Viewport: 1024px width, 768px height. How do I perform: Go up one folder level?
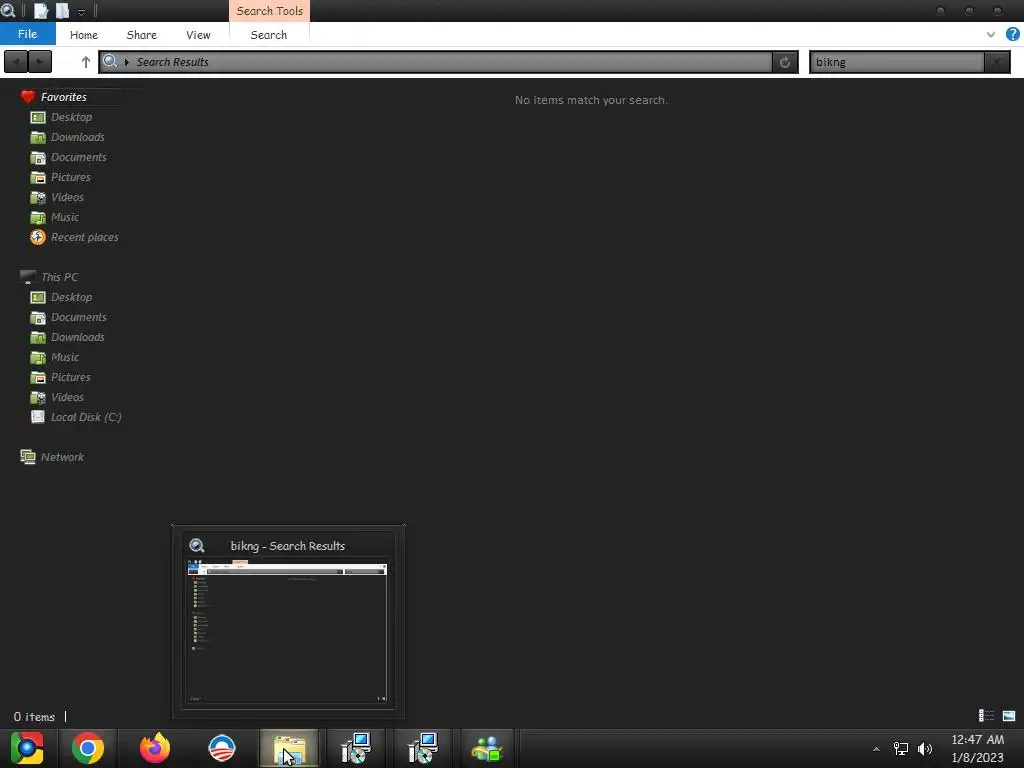pyautogui.click(x=86, y=62)
